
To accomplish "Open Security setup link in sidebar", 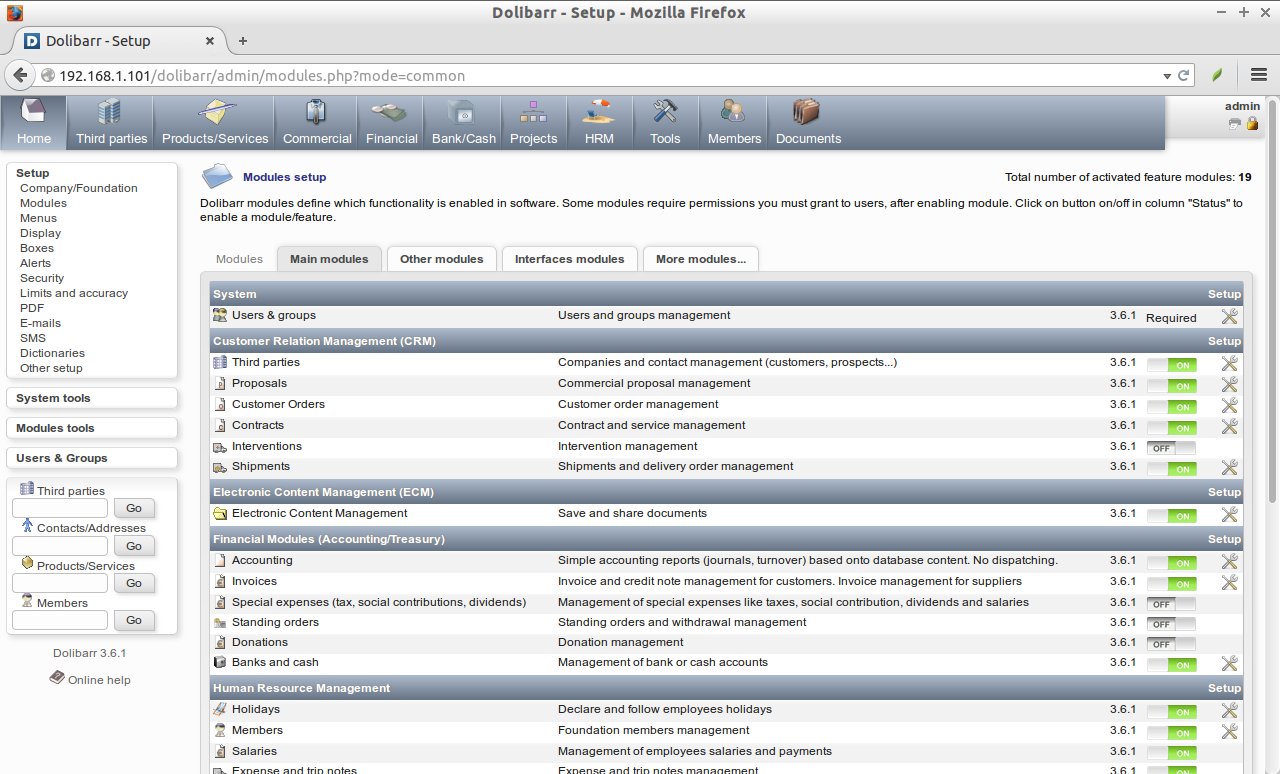I will (42, 278).
